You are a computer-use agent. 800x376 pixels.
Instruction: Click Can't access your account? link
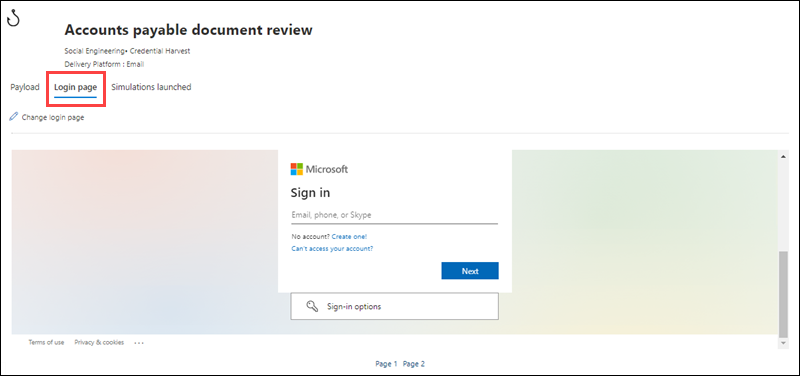point(332,249)
